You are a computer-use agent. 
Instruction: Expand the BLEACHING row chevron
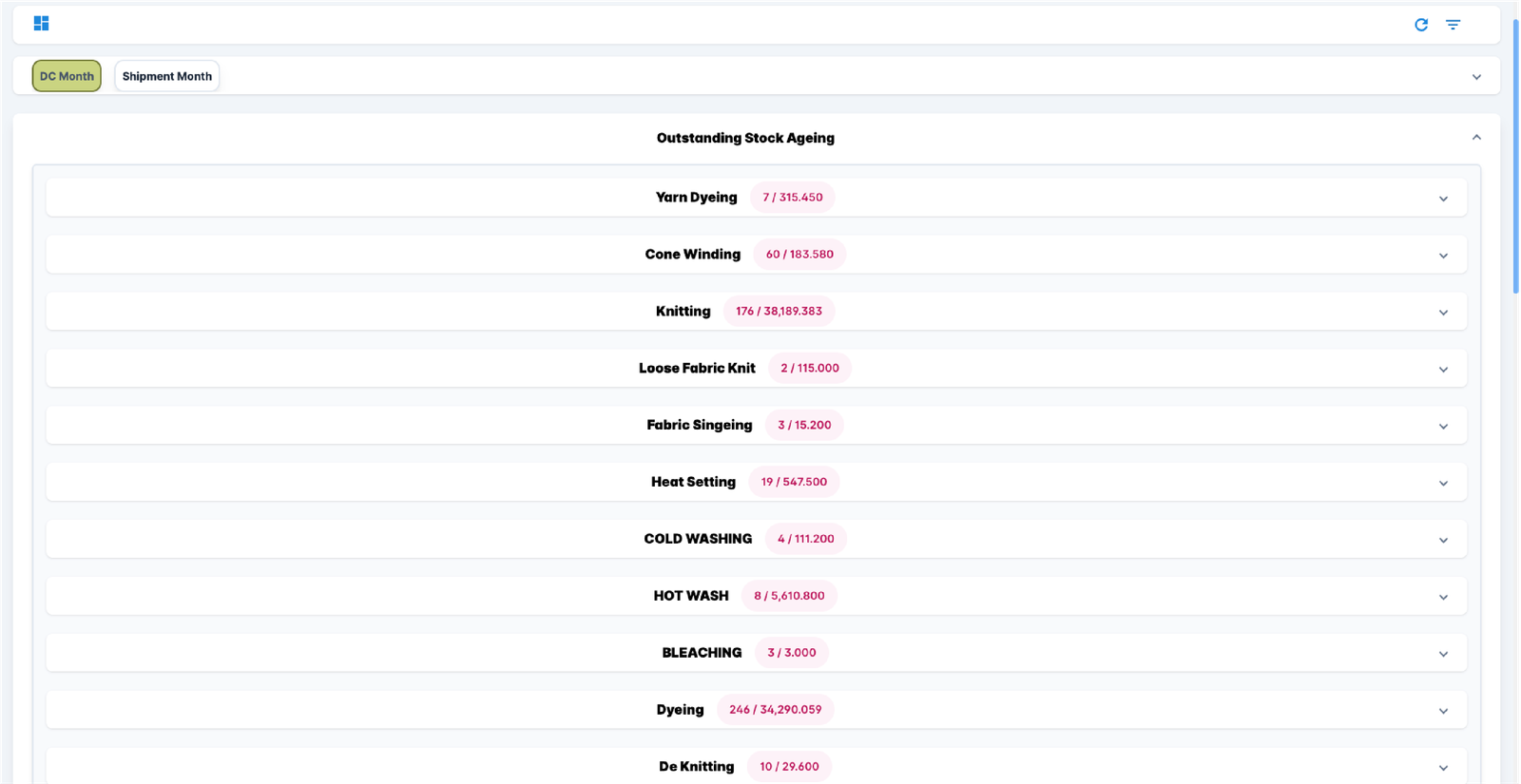pos(1443,654)
